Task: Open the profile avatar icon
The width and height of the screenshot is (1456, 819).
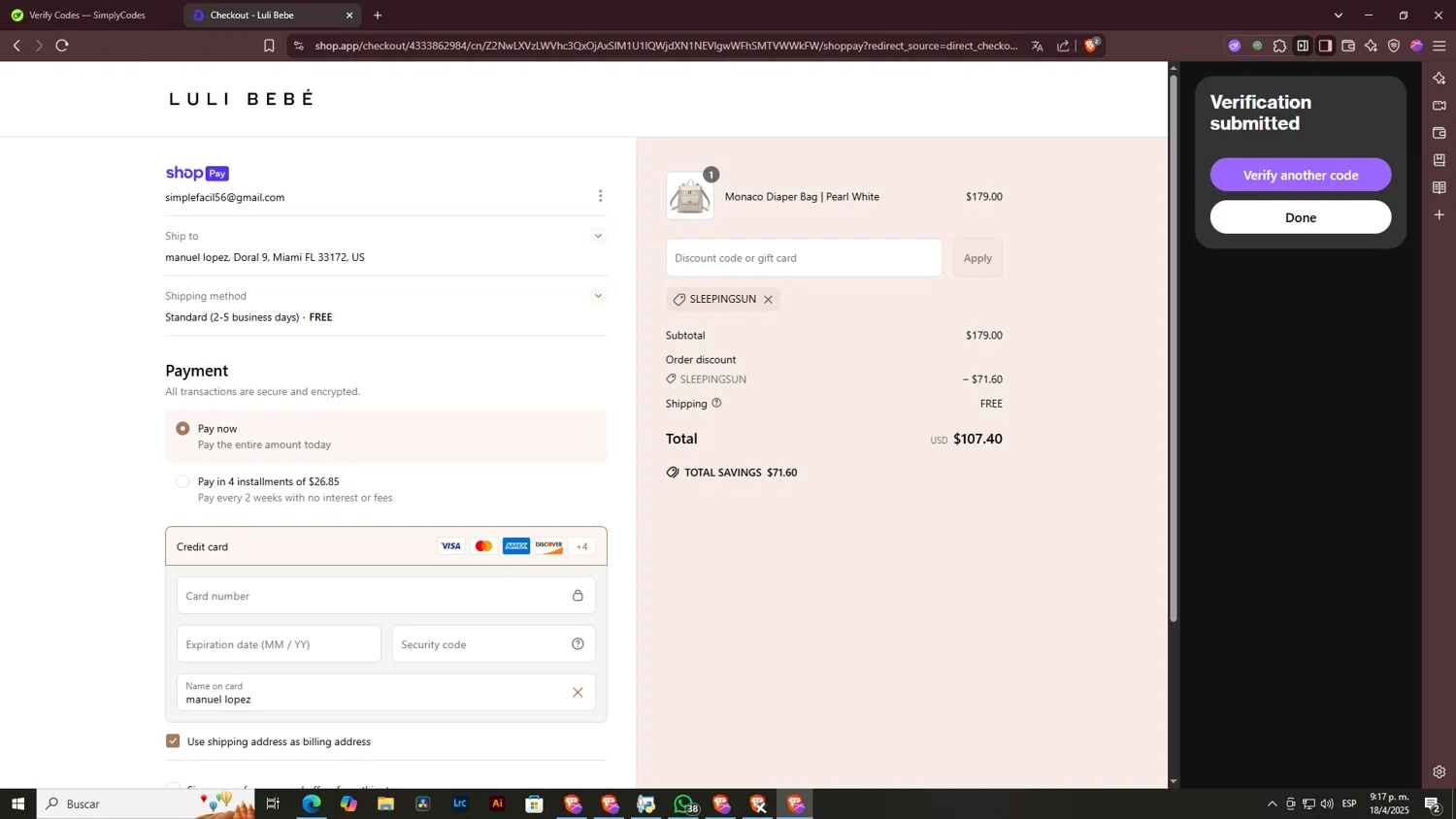Action: pyautogui.click(x=1416, y=46)
